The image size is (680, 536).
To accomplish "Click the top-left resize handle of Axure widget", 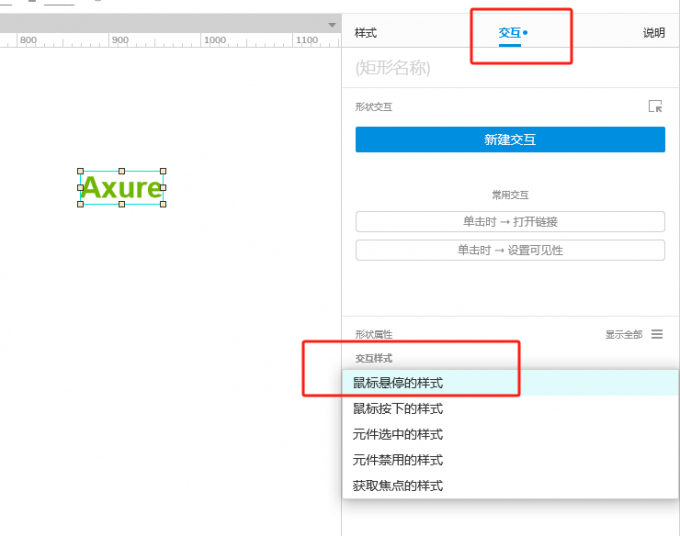I will pyautogui.click(x=80, y=171).
